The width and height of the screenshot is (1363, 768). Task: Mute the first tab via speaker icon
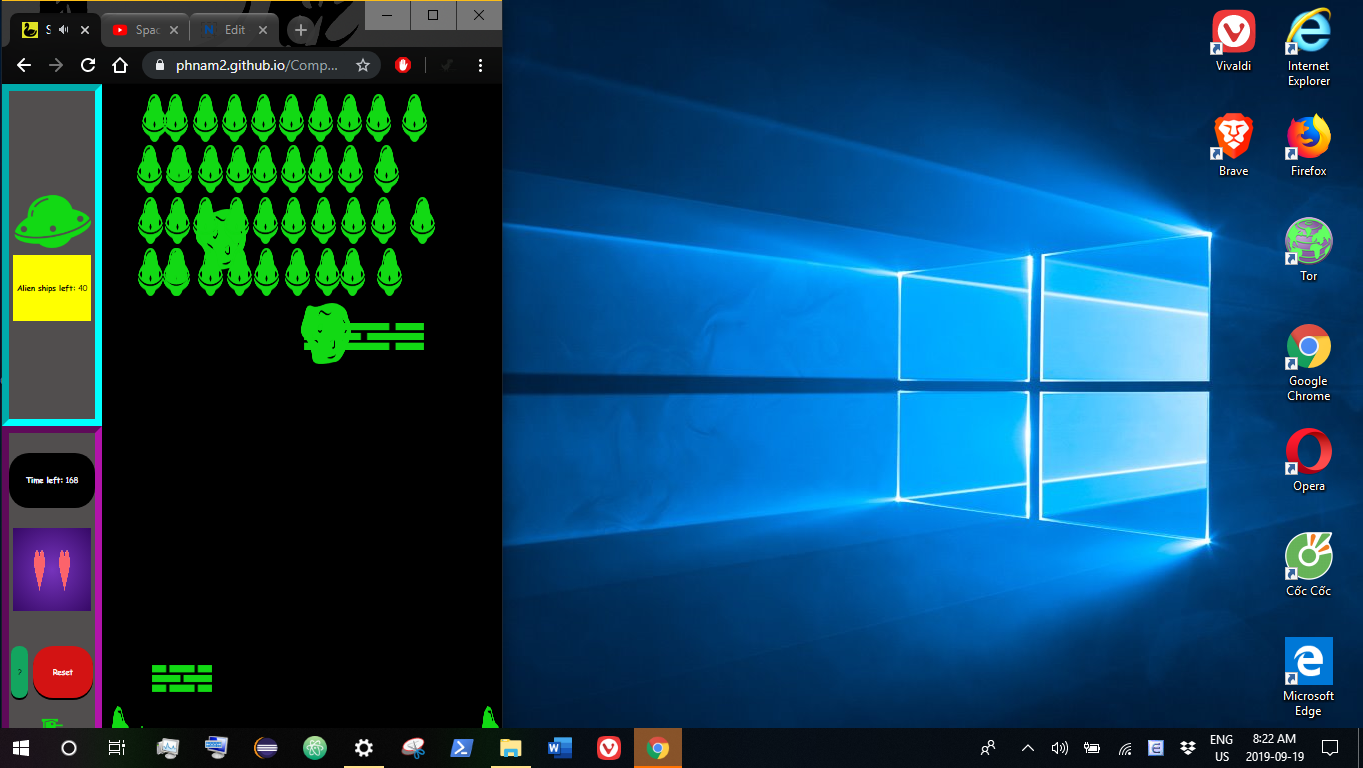click(64, 30)
